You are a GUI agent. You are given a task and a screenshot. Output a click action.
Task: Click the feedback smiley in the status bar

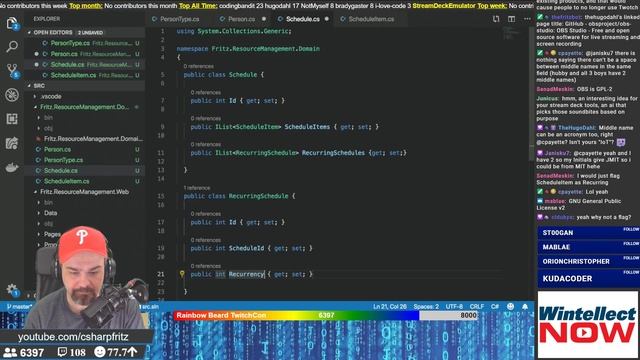[510, 306]
